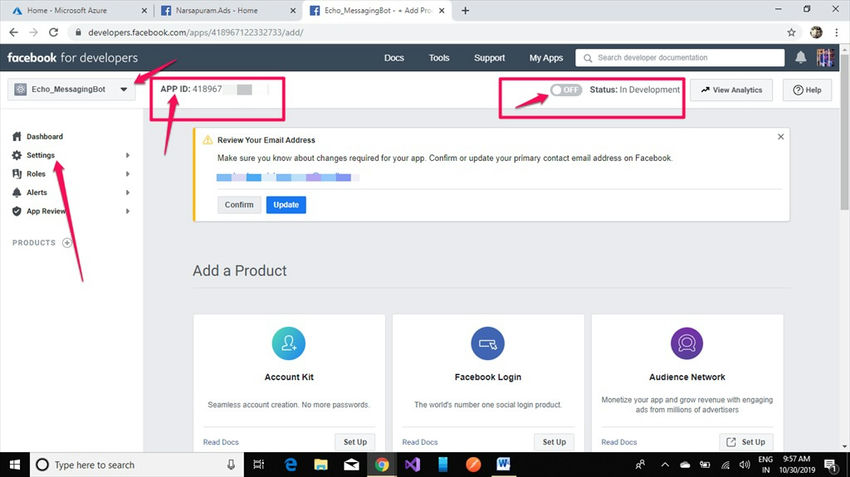This screenshot has height=477, width=850.
Task: Click the Update email button
Action: tap(286, 205)
